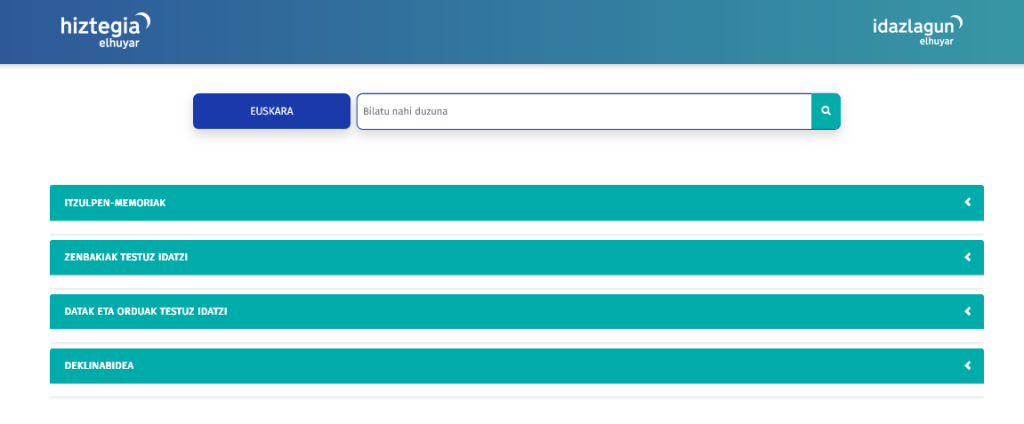Click middle of Zenbakiak testuz idatzi bar
This screenshot has height=424, width=1024.
516,257
